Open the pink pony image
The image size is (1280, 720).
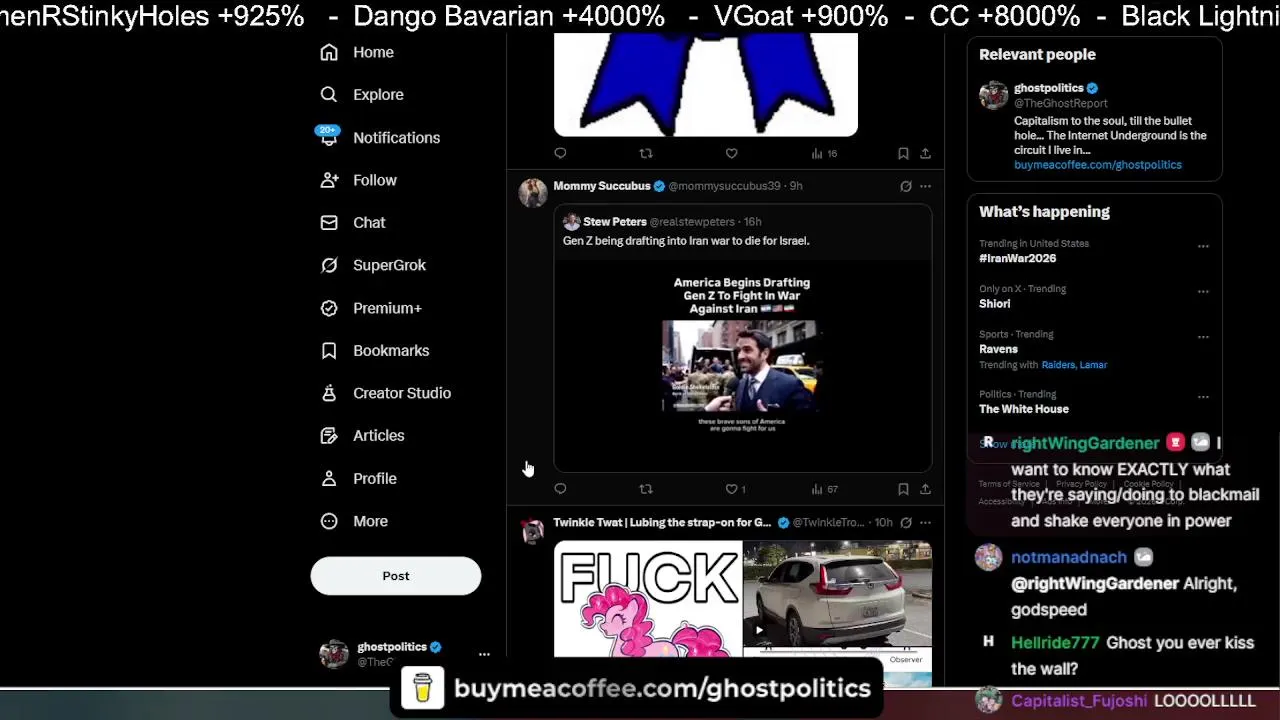click(648, 599)
